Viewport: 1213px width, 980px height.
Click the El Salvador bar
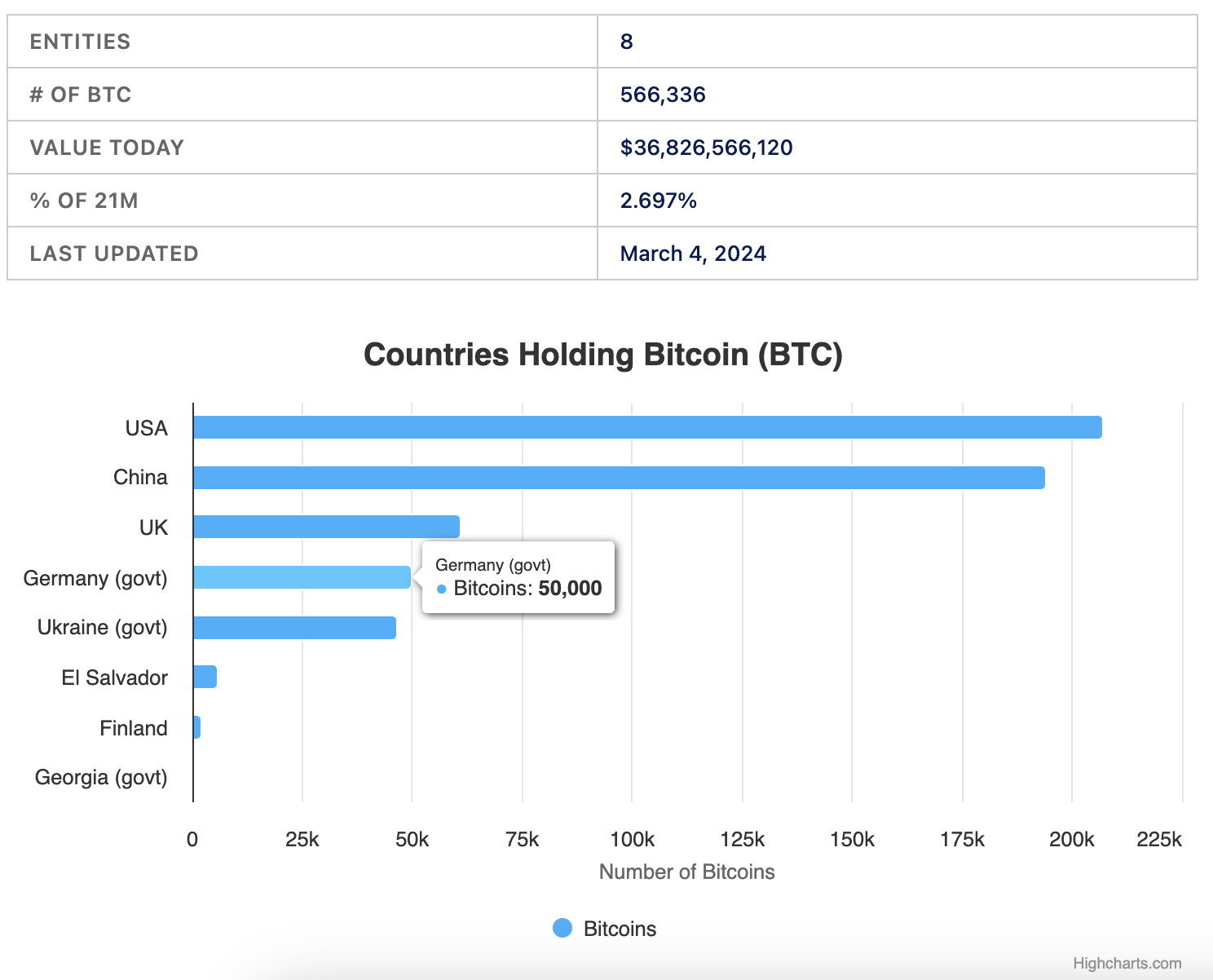(x=205, y=677)
